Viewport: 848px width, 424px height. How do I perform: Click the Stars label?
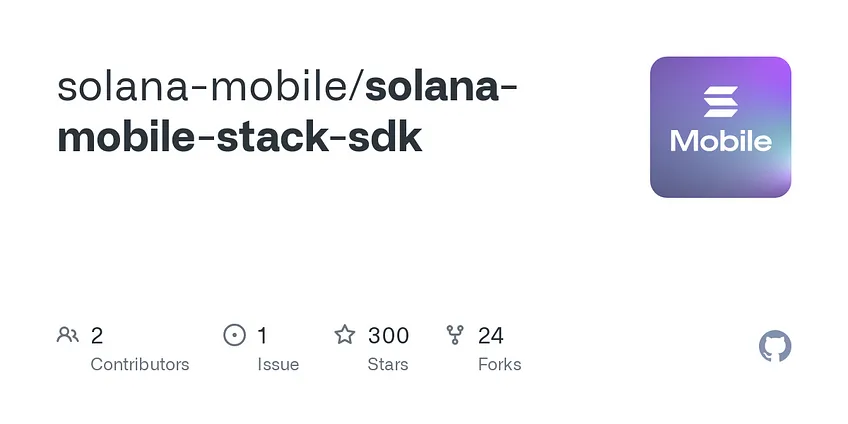[x=388, y=365]
